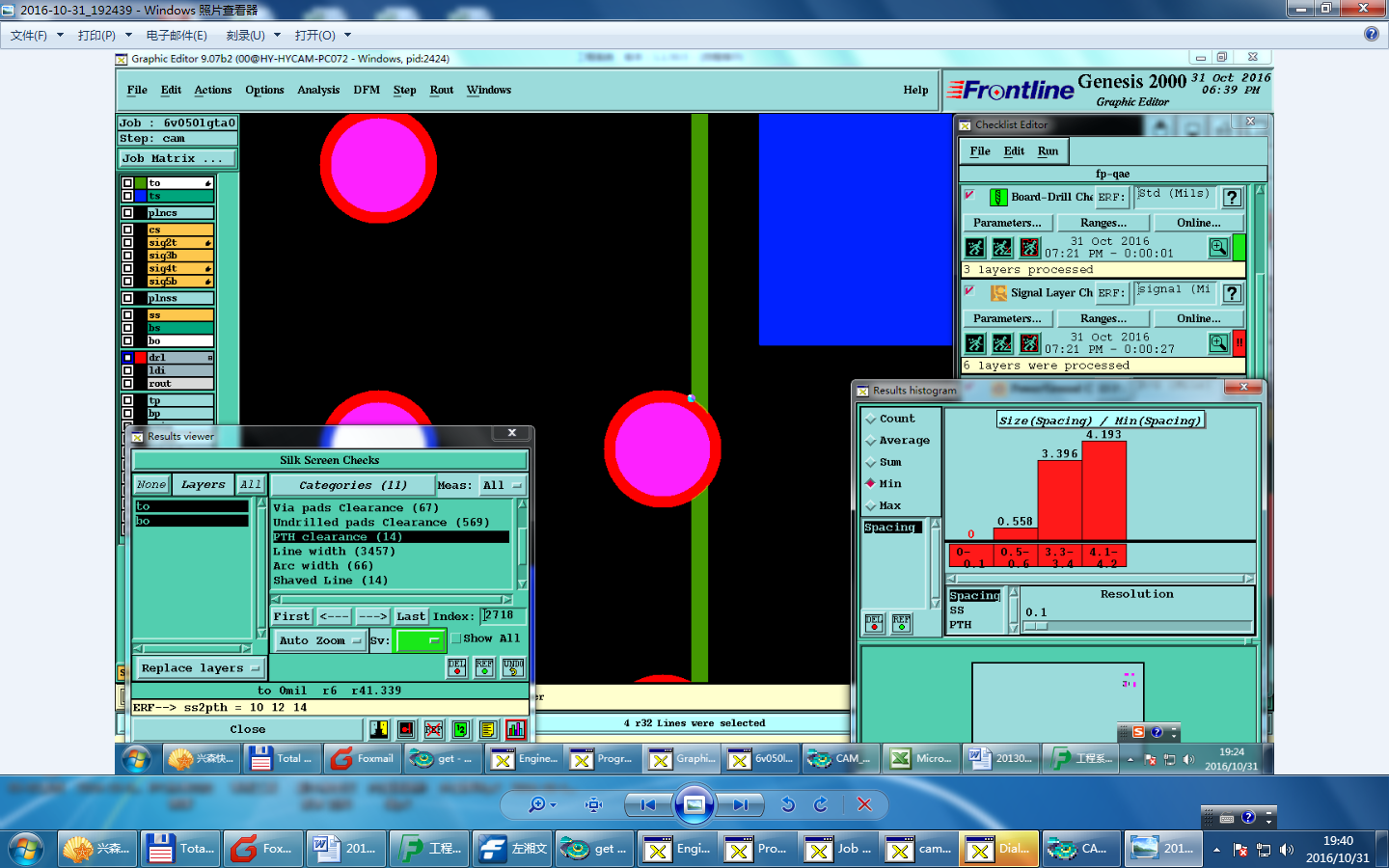Viewport: 1389px width, 868px height.
Task: Click the DEL icon in Results viewer
Action: click(457, 667)
